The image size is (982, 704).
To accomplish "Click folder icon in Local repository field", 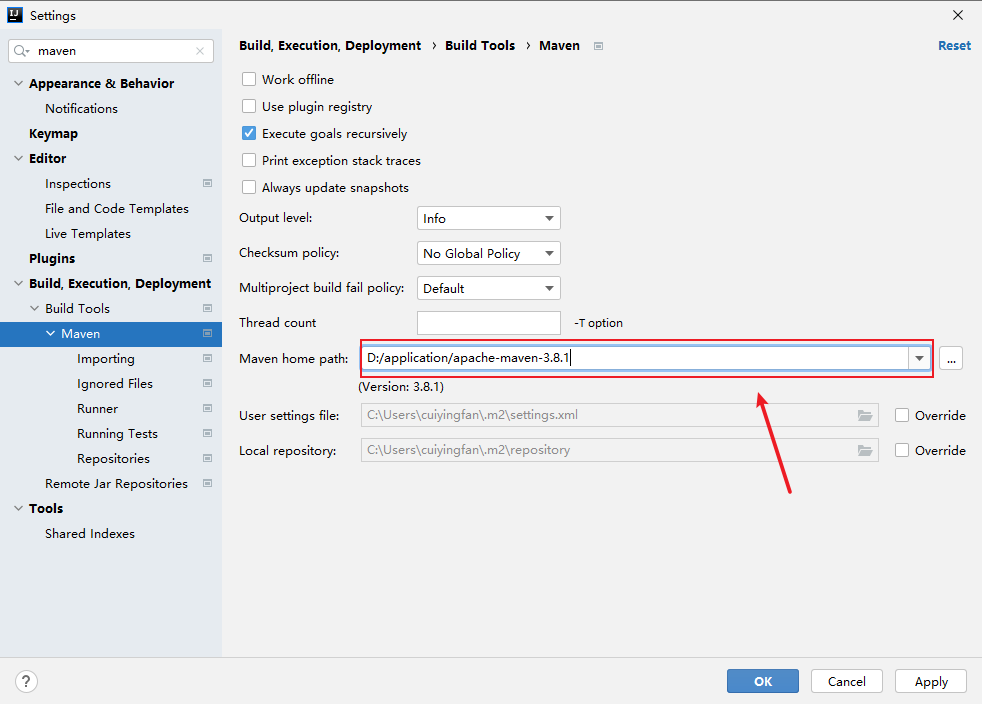I will pos(865,450).
